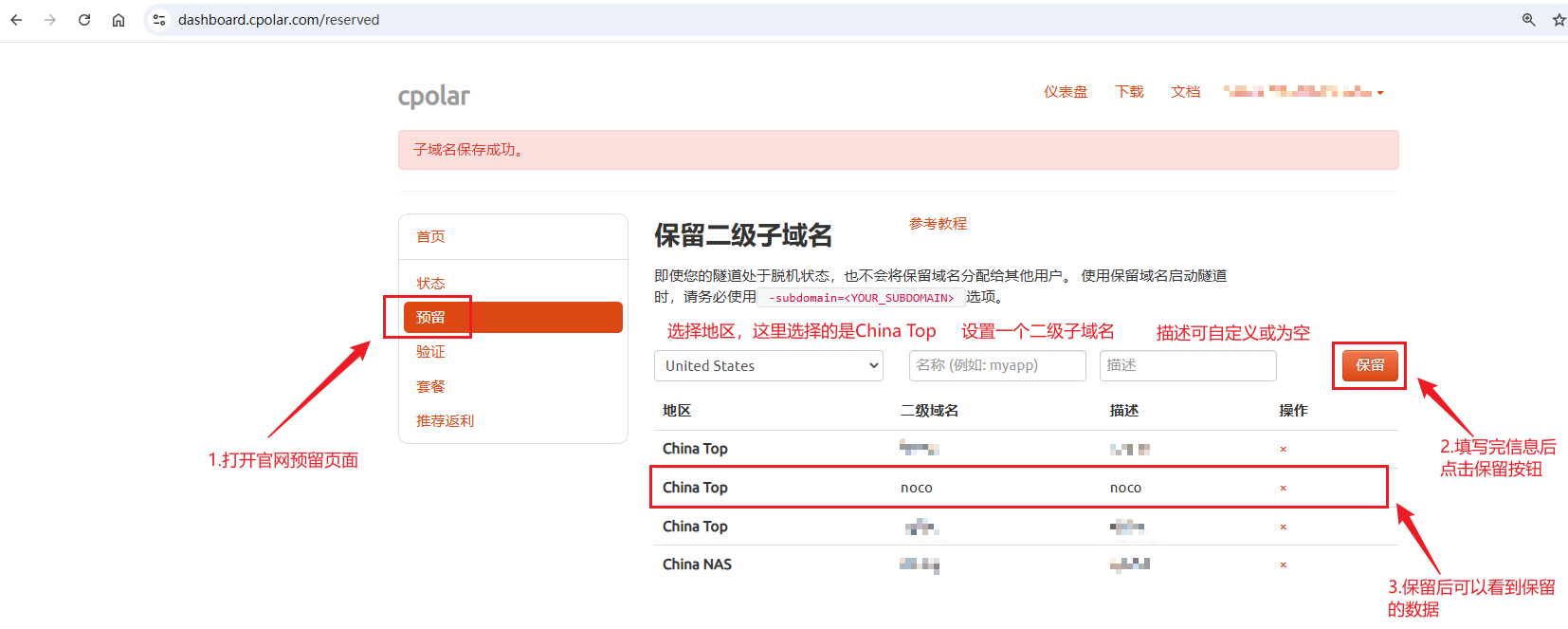Click the browser back arrow
1568x629 pixels.
click(x=16, y=20)
